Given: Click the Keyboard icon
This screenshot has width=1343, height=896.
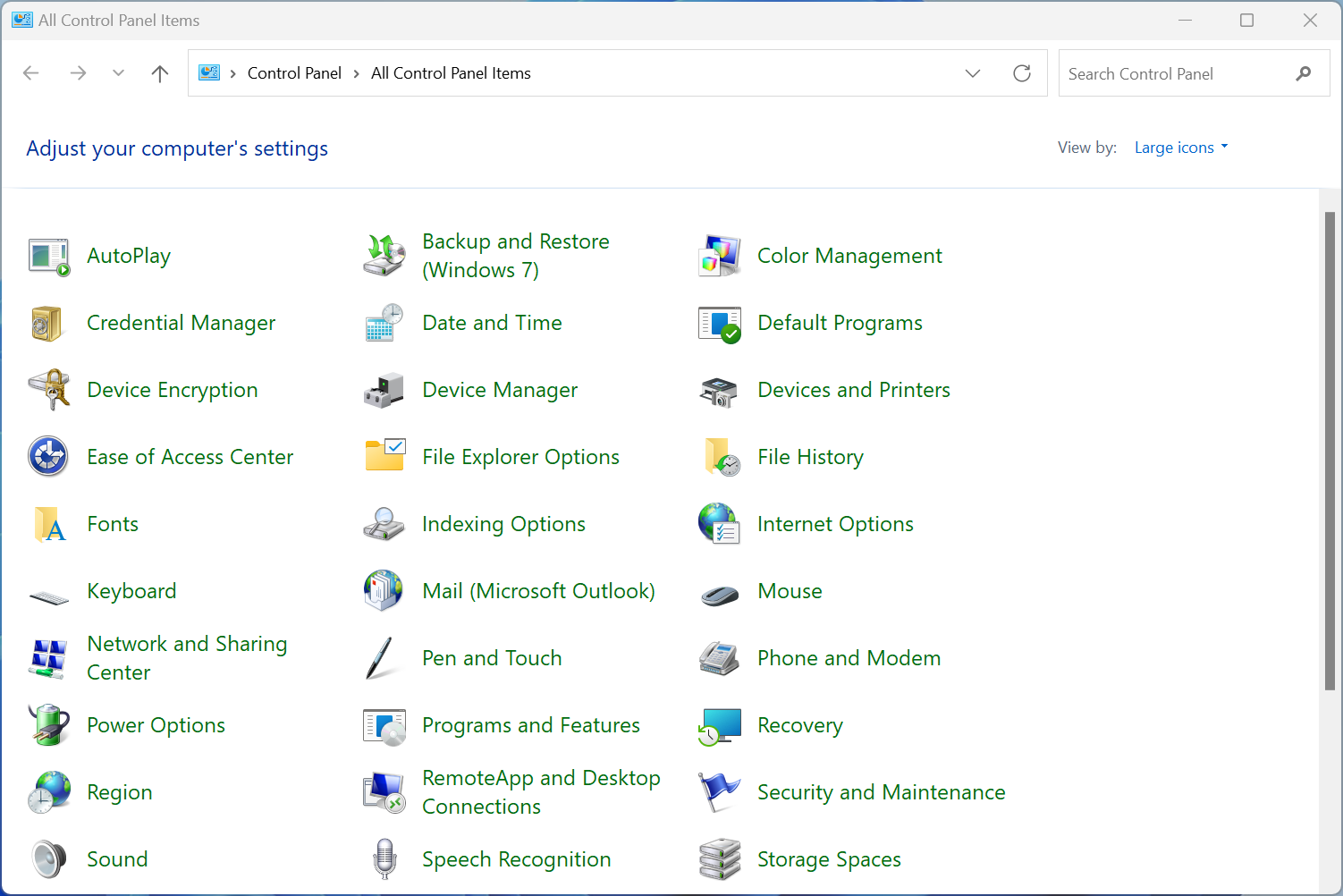Looking at the screenshot, I should [x=49, y=596].
